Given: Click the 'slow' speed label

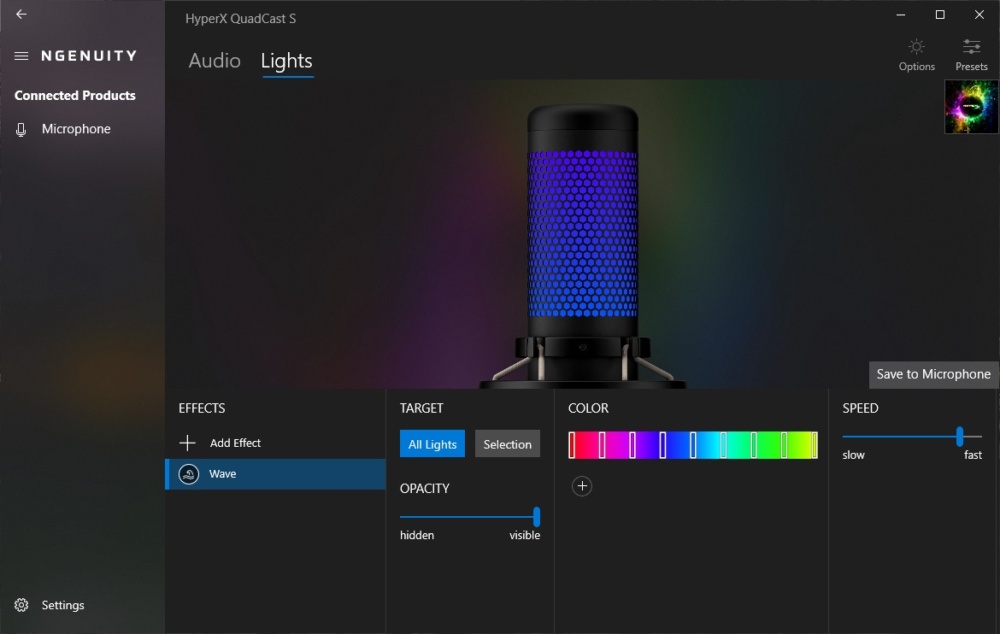Looking at the screenshot, I should [853, 455].
